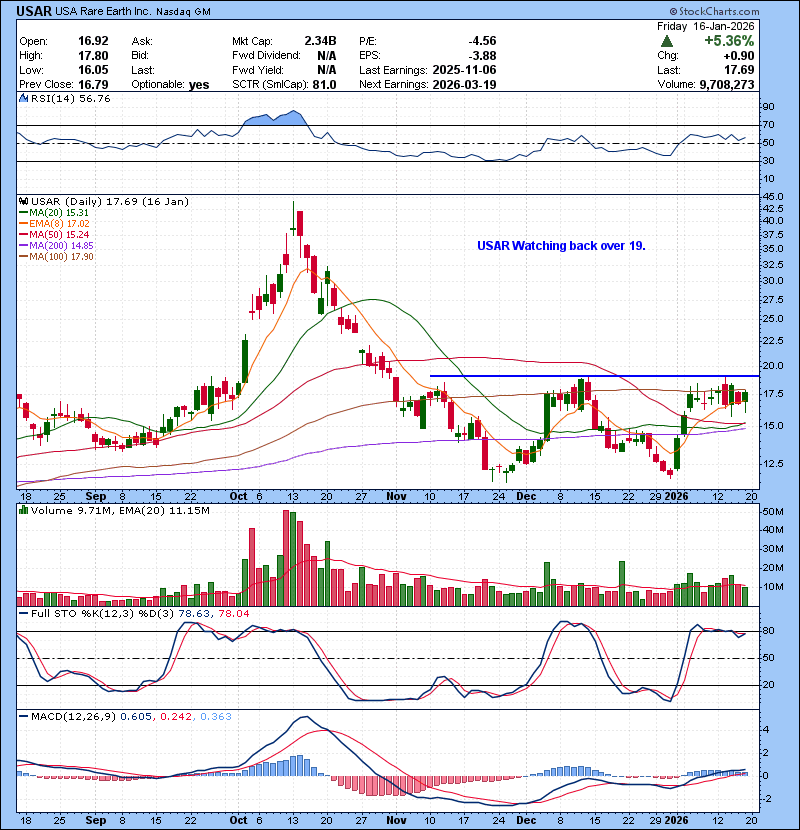Click the USAR (Daily) 17.69 chart title

[x=110, y=201]
